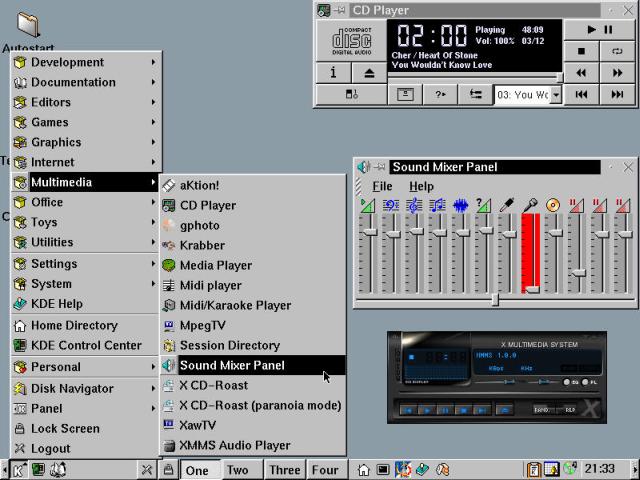
Task: Select XMMS Audio Player from Multimedia menu
Action: pyautogui.click(x=234, y=445)
